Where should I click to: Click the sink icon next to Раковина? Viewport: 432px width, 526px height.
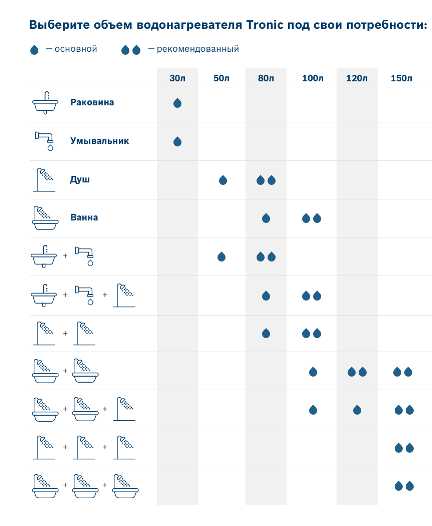45,102
